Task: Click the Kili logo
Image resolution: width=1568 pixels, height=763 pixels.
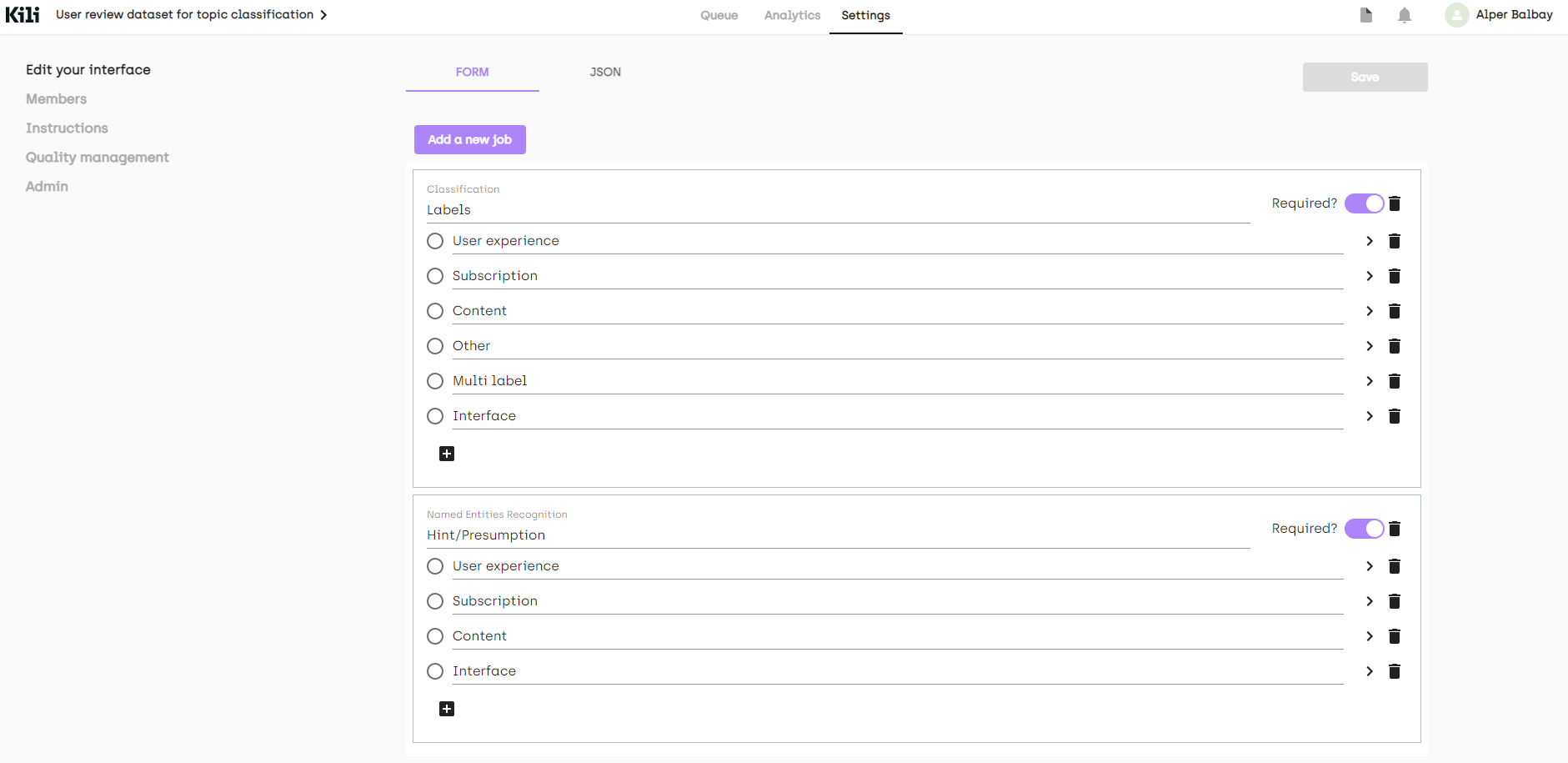Action: (23, 14)
